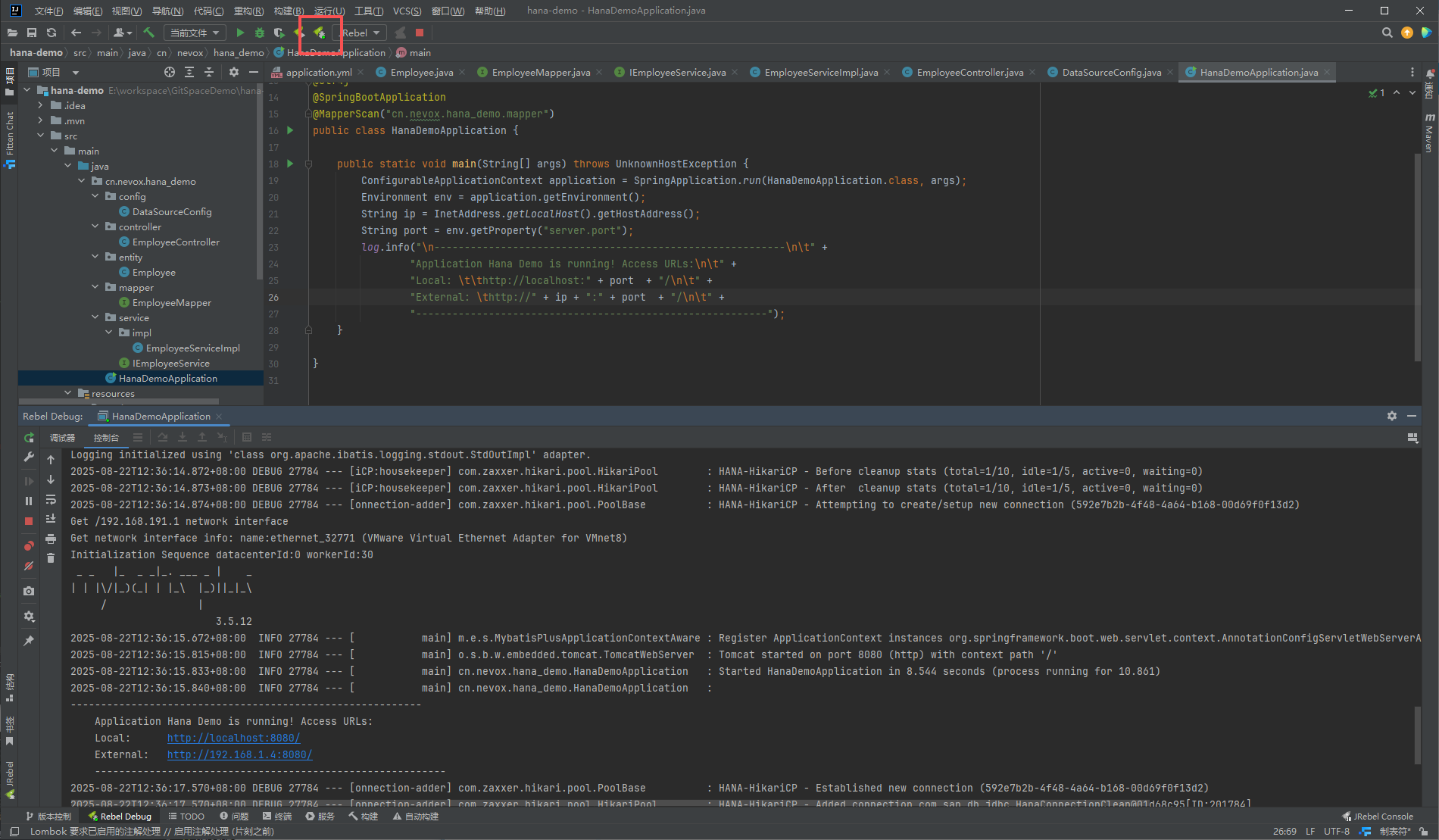Click the green Debug bug icon
This screenshot has height=840, width=1439.
[260, 33]
